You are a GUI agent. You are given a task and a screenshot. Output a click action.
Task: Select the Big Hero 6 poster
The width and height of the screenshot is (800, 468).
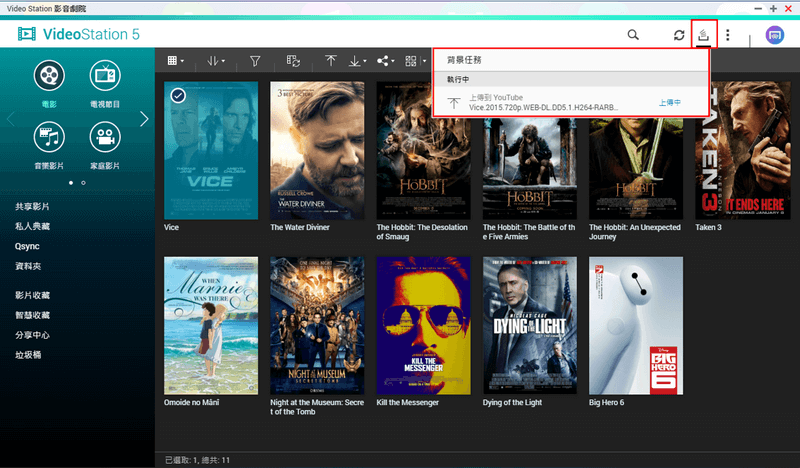coord(636,326)
